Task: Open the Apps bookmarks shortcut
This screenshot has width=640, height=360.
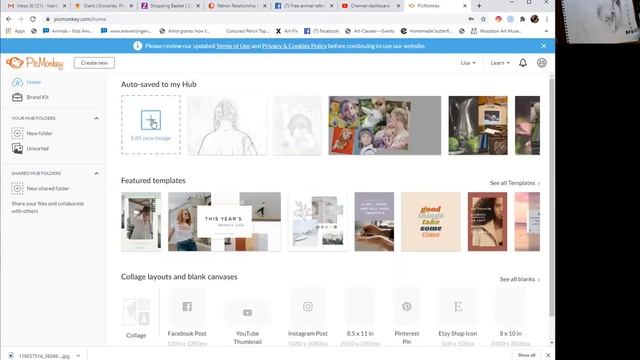Action: (16, 31)
